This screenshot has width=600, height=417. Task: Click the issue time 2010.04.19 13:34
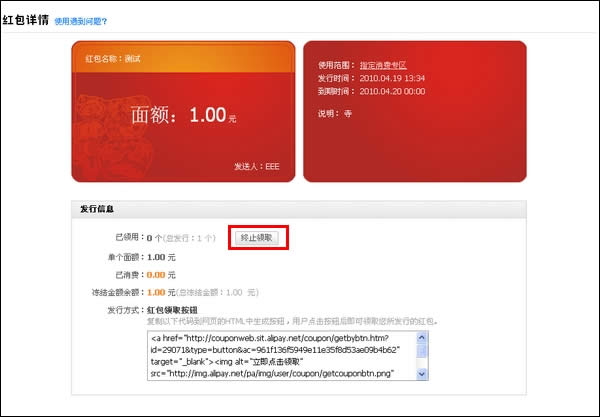coord(392,78)
